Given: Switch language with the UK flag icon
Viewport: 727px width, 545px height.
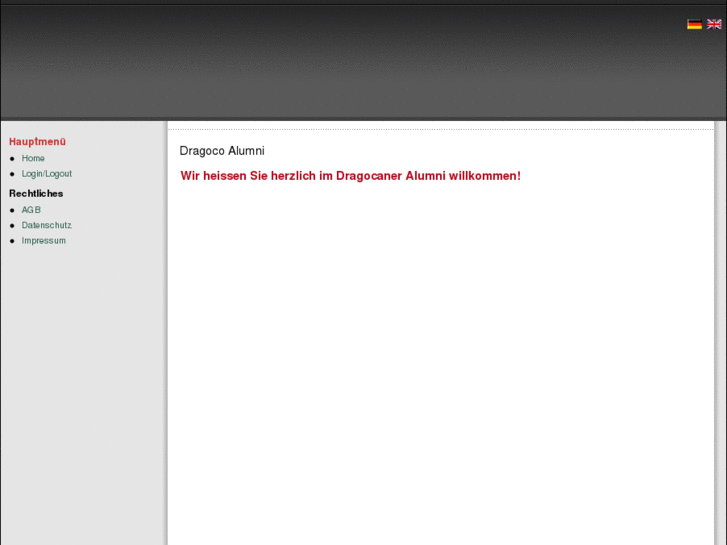Looking at the screenshot, I should click(714, 24).
